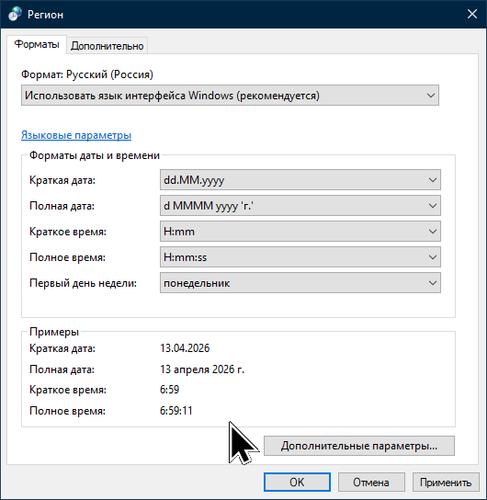Expand the Первый день недели dropdown
The width and height of the screenshot is (487, 500).
pyautogui.click(x=300, y=283)
